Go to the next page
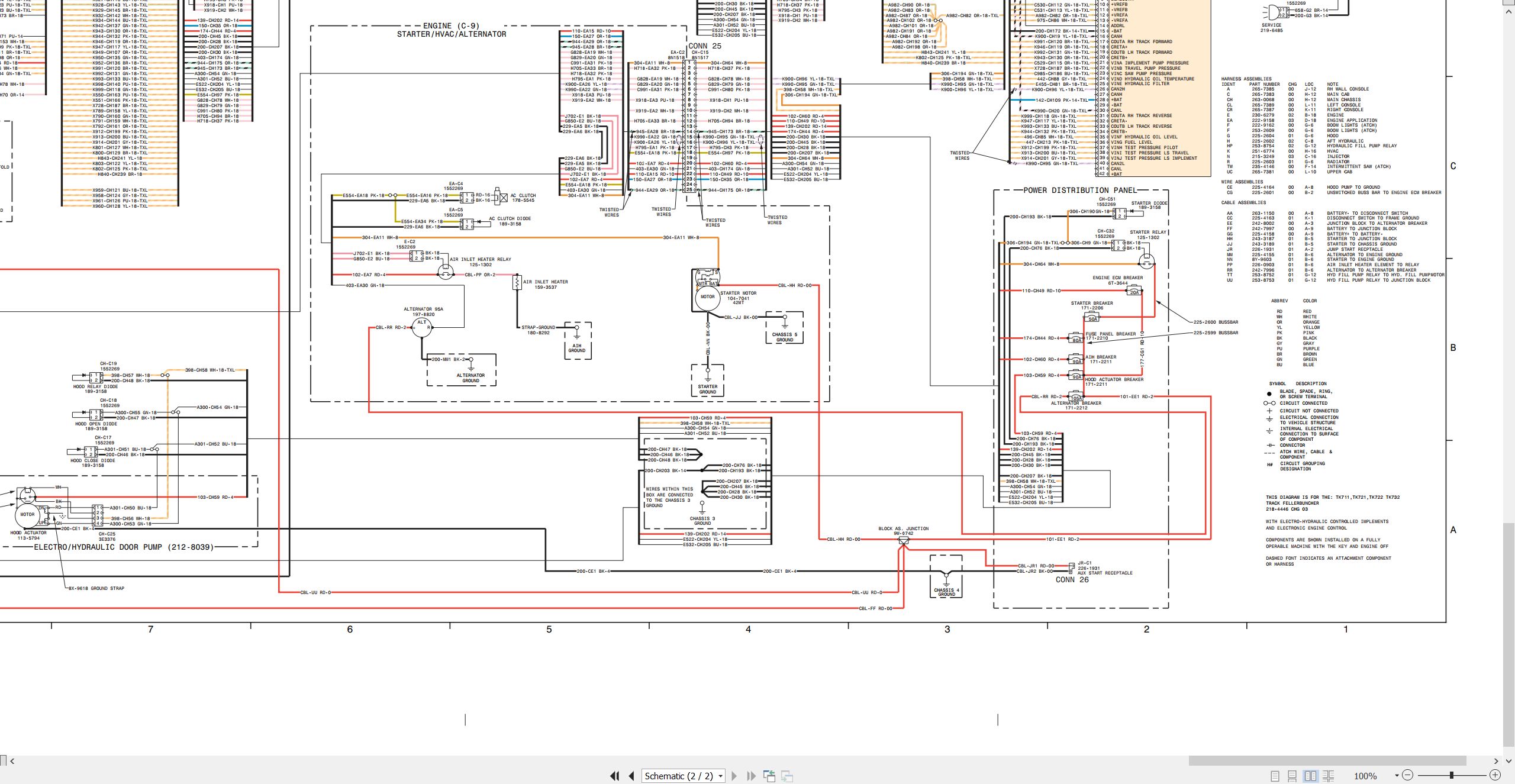The height and width of the screenshot is (784, 1515). coord(734,776)
